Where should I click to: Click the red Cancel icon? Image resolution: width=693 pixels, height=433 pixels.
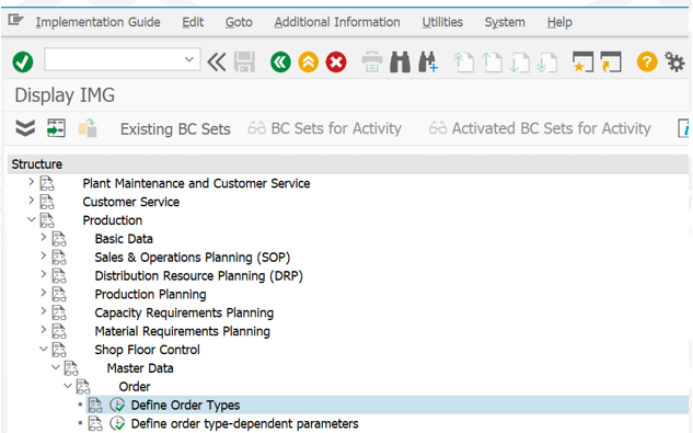coord(336,62)
